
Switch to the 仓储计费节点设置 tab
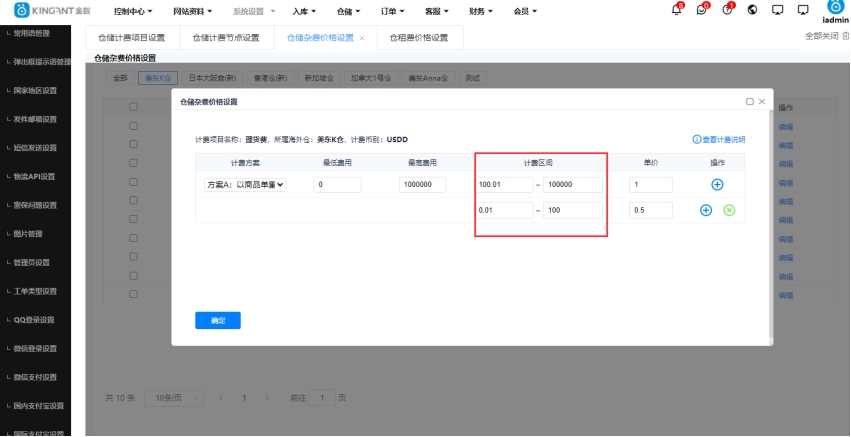point(226,38)
